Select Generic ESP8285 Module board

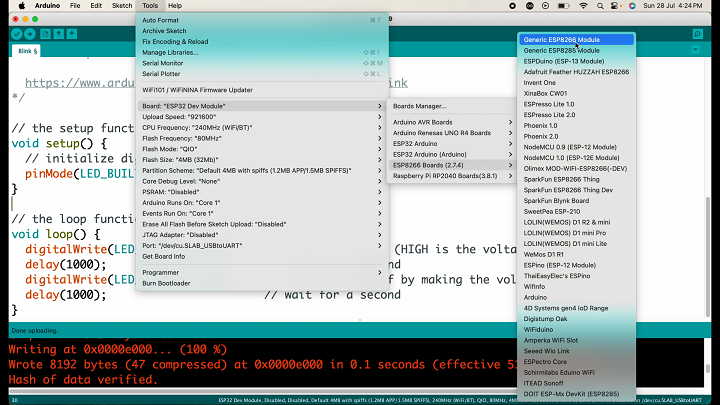click(577, 51)
